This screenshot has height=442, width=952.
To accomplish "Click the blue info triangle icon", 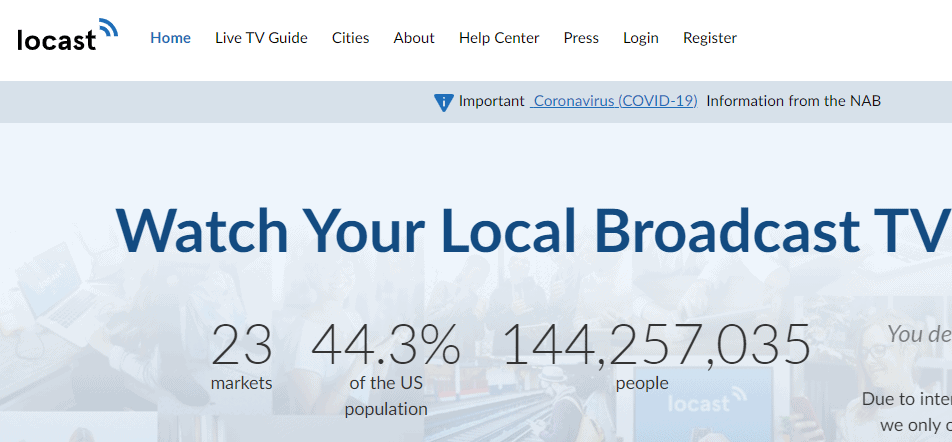I will coord(444,102).
